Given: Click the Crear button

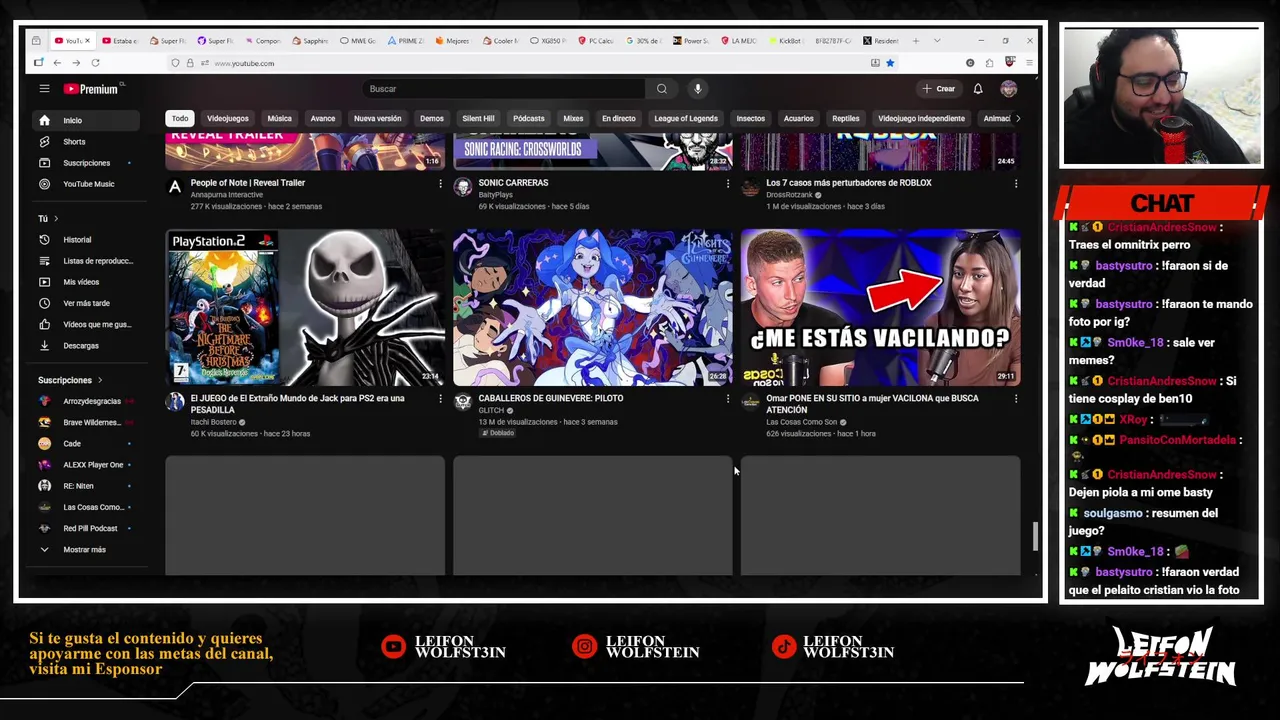Looking at the screenshot, I should (x=938, y=89).
